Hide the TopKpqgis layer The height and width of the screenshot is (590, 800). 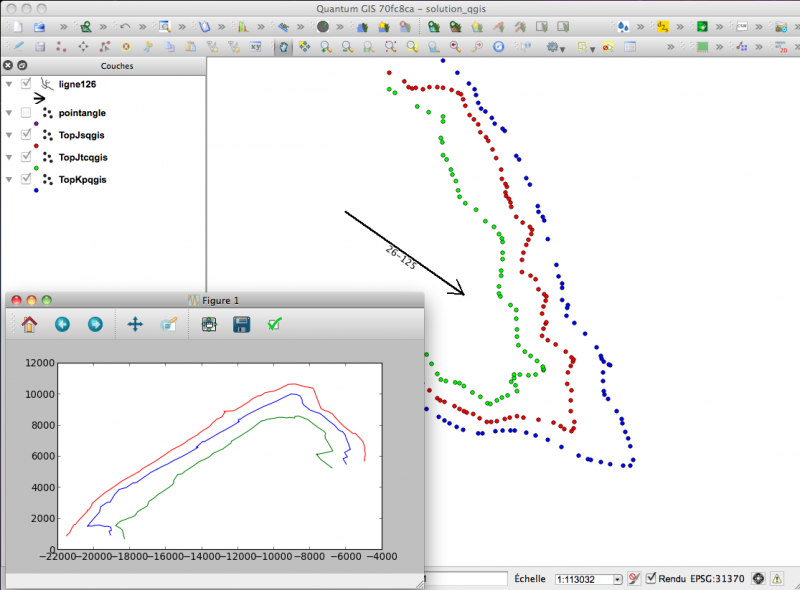click(x=26, y=179)
